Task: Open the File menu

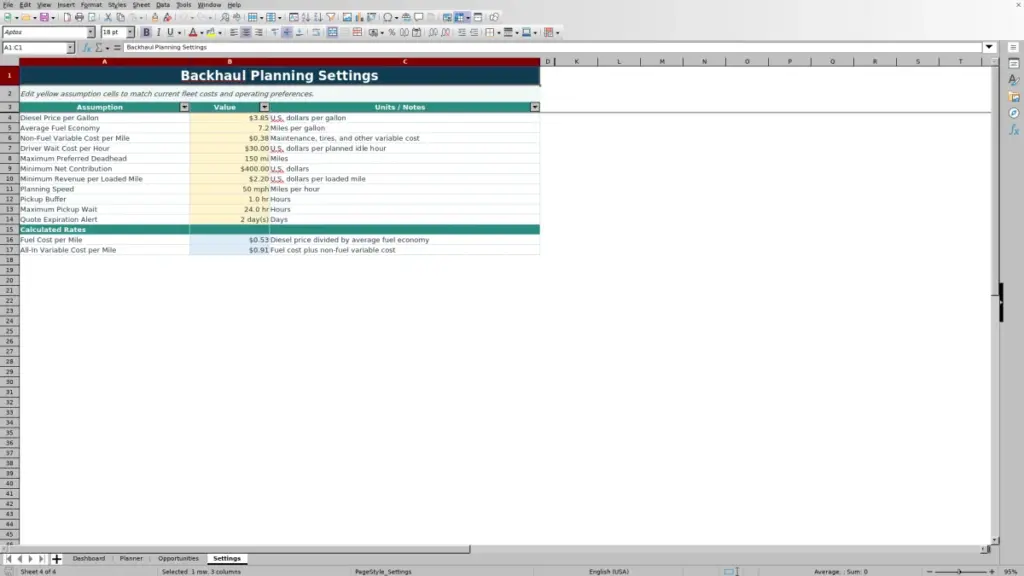Action: (8, 5)
